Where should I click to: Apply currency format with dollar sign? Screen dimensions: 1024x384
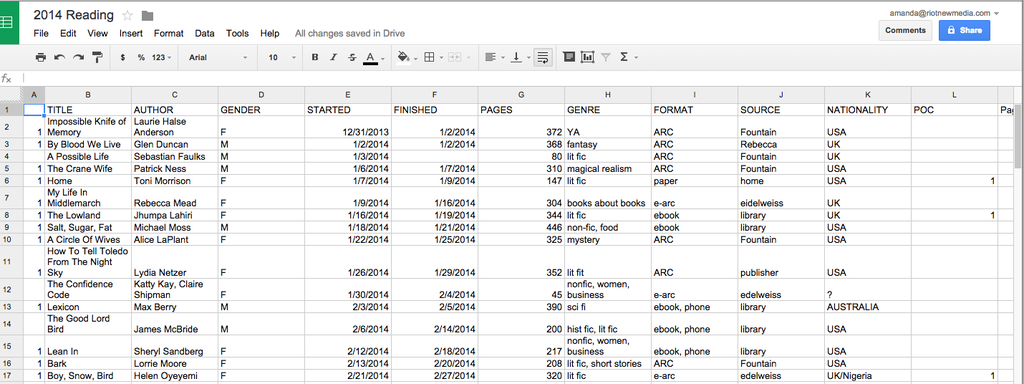click(123, 57)
